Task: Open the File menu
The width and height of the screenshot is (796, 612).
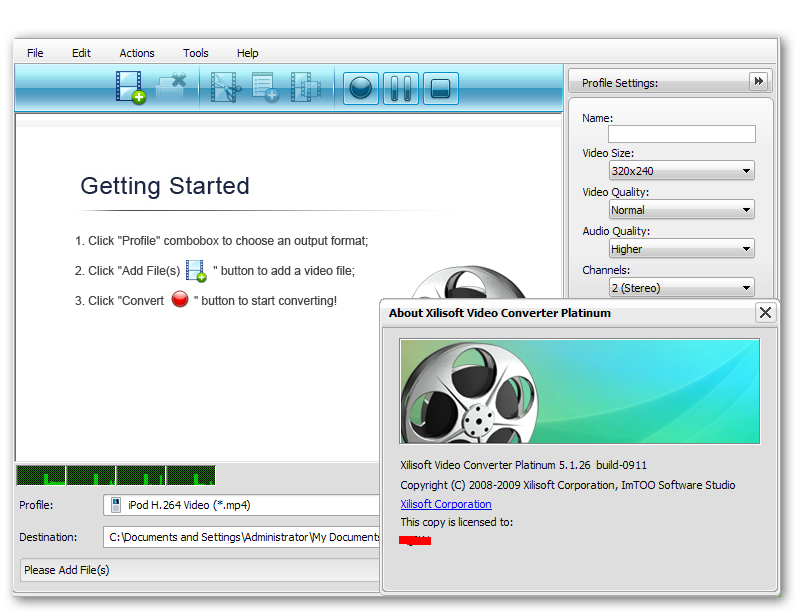Action: click(35, 53)
